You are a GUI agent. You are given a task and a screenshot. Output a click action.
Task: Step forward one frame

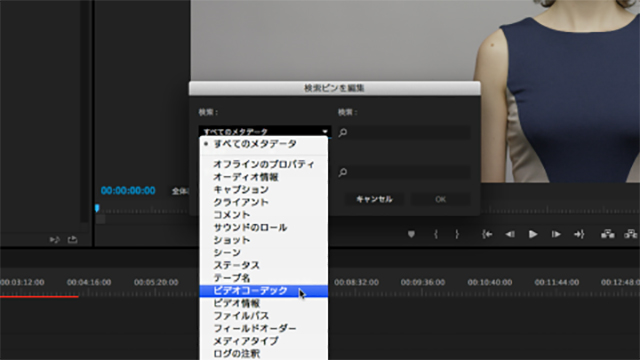pyautogui.click(x=556, y=234)
